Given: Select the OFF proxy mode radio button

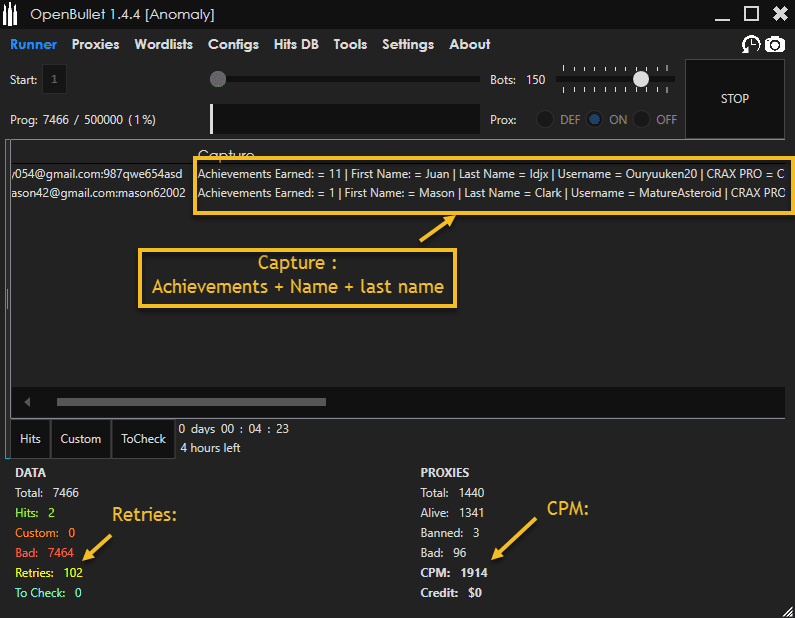Looking at the screenshot, I should 642,119.
